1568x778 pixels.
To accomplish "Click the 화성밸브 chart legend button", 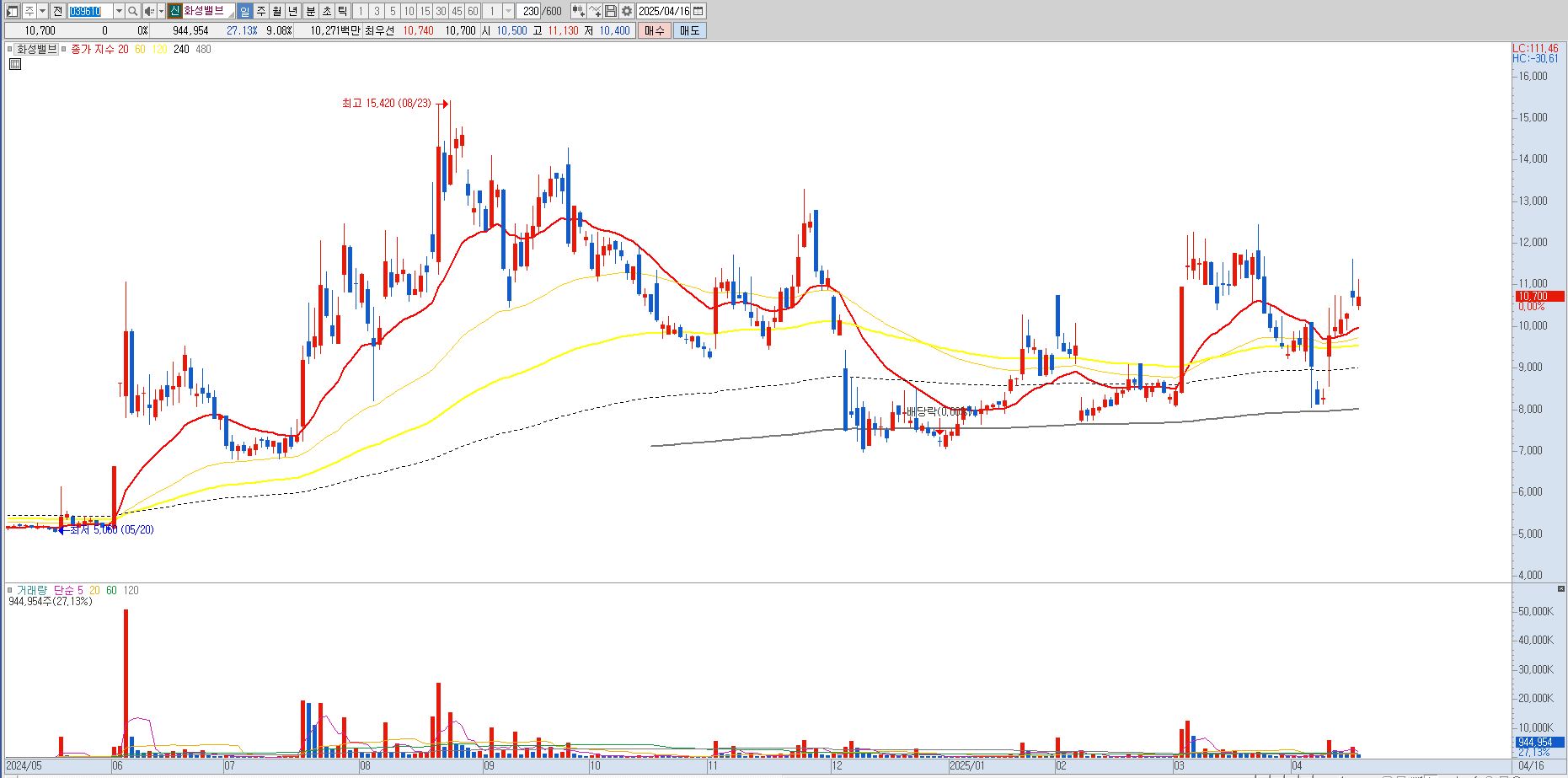I will [x=36, y=49].
